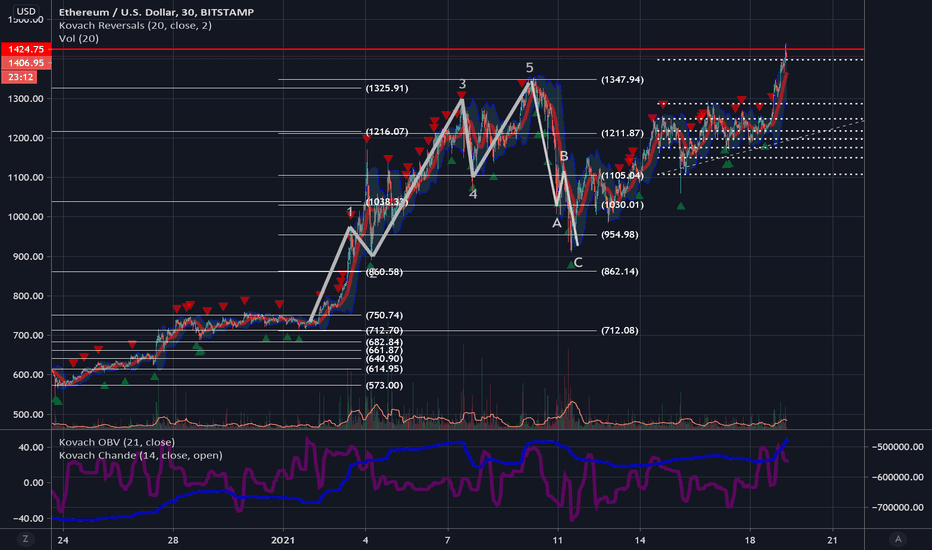Select corrective wave label B

pos(563,156)
